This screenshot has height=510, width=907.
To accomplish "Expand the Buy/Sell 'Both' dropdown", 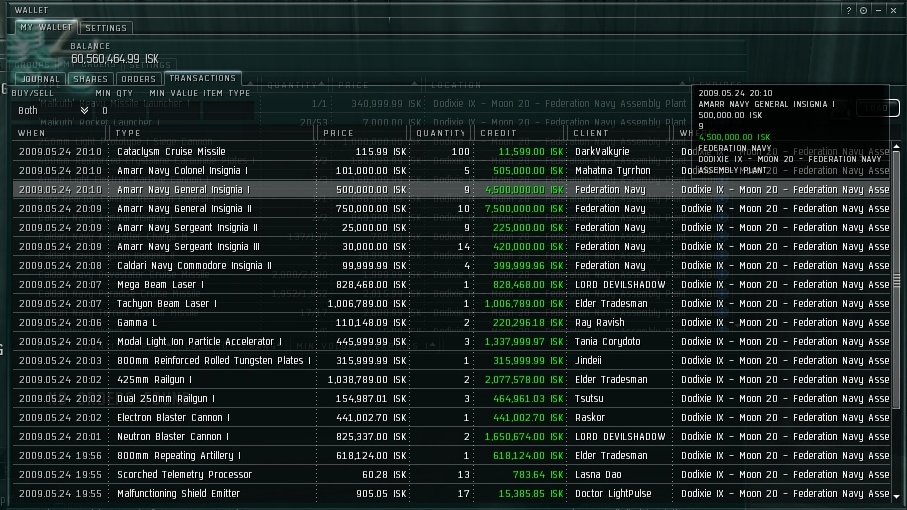I will coord(84,110).
